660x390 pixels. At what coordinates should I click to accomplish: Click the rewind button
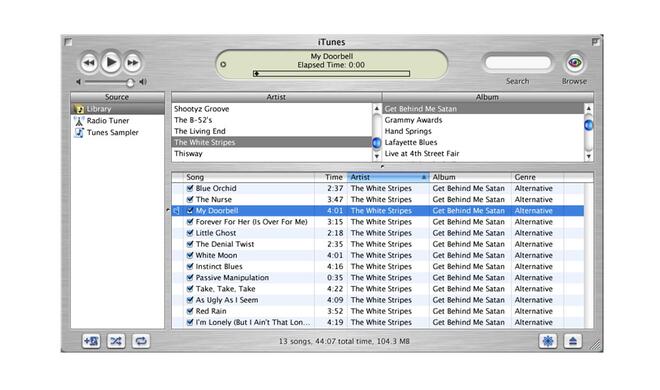coord(89,63)
